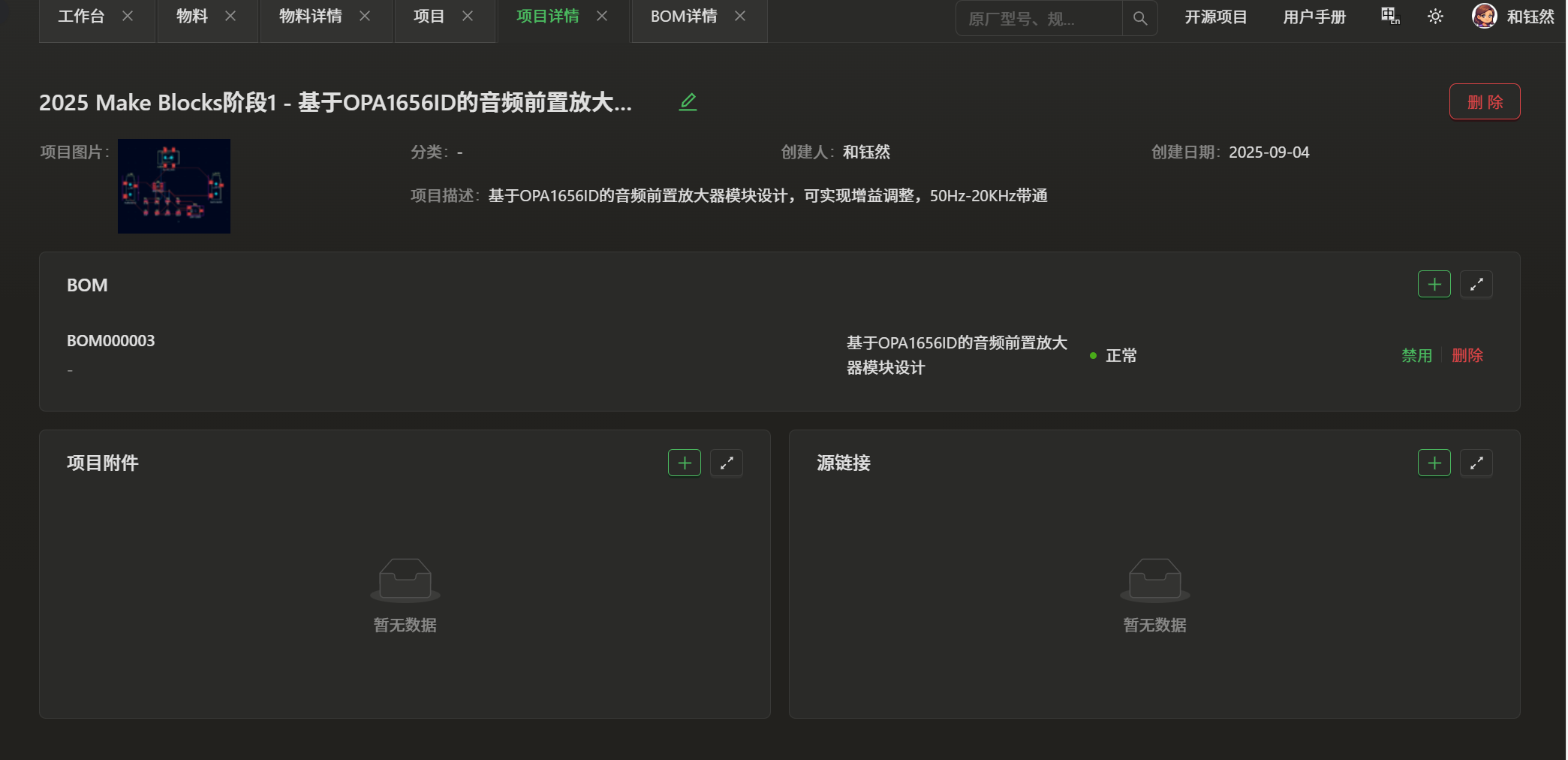
Task: Open the user avatar for 和钰然
Action: (x=1484, y=16)
